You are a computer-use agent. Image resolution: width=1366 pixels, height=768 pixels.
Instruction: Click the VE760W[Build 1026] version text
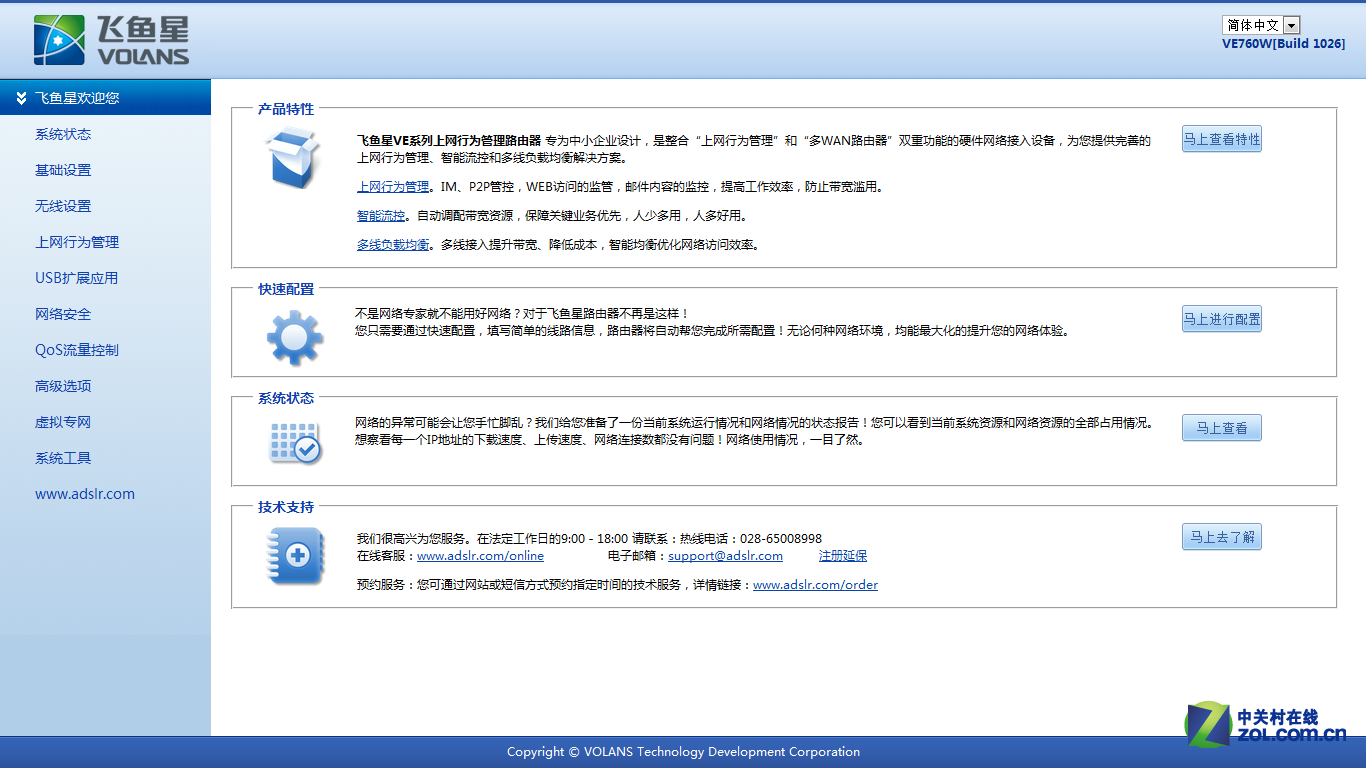click(1283, 44)
